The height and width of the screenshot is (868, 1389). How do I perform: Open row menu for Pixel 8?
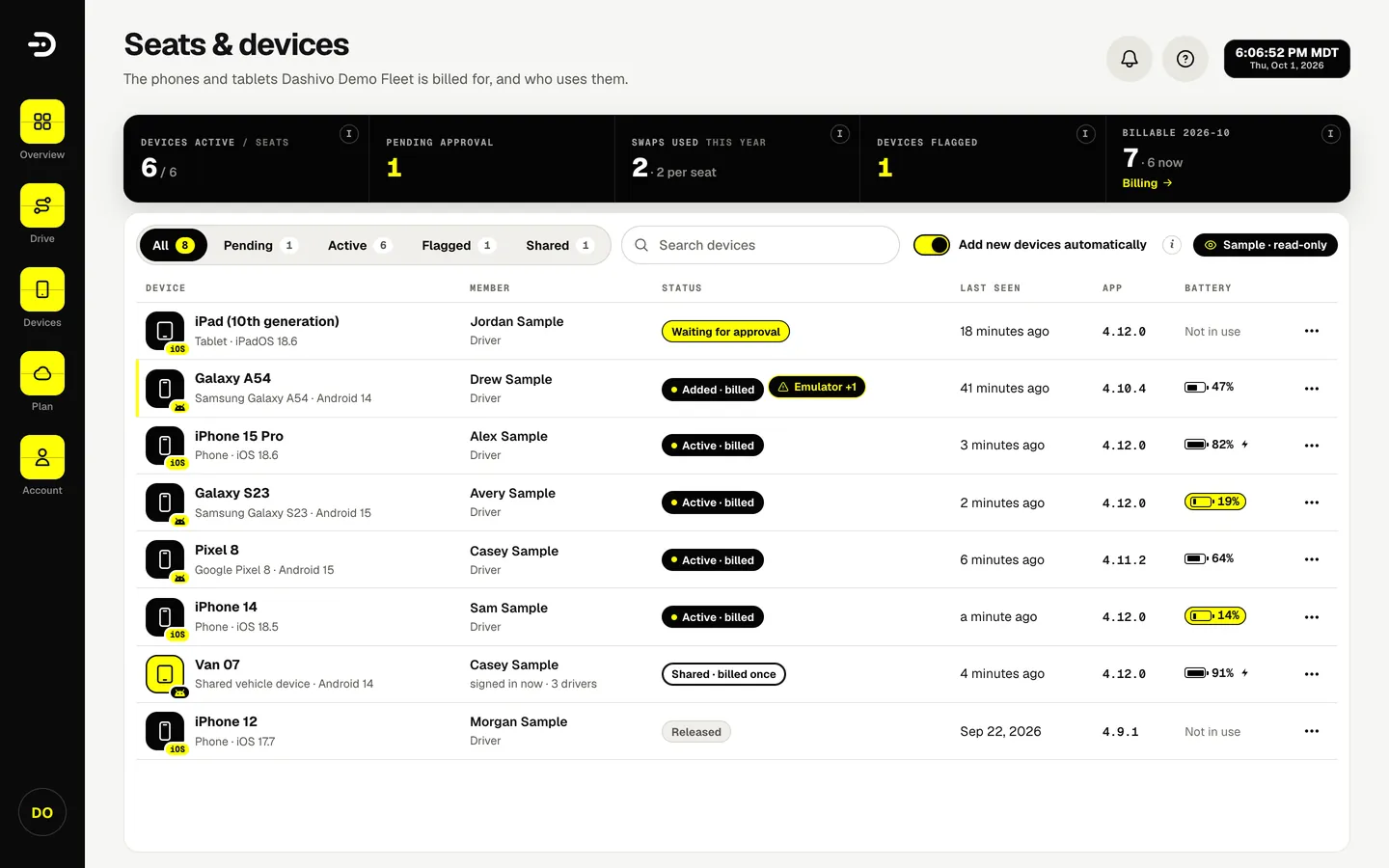pyautogui.click(x=1312, y=559)
